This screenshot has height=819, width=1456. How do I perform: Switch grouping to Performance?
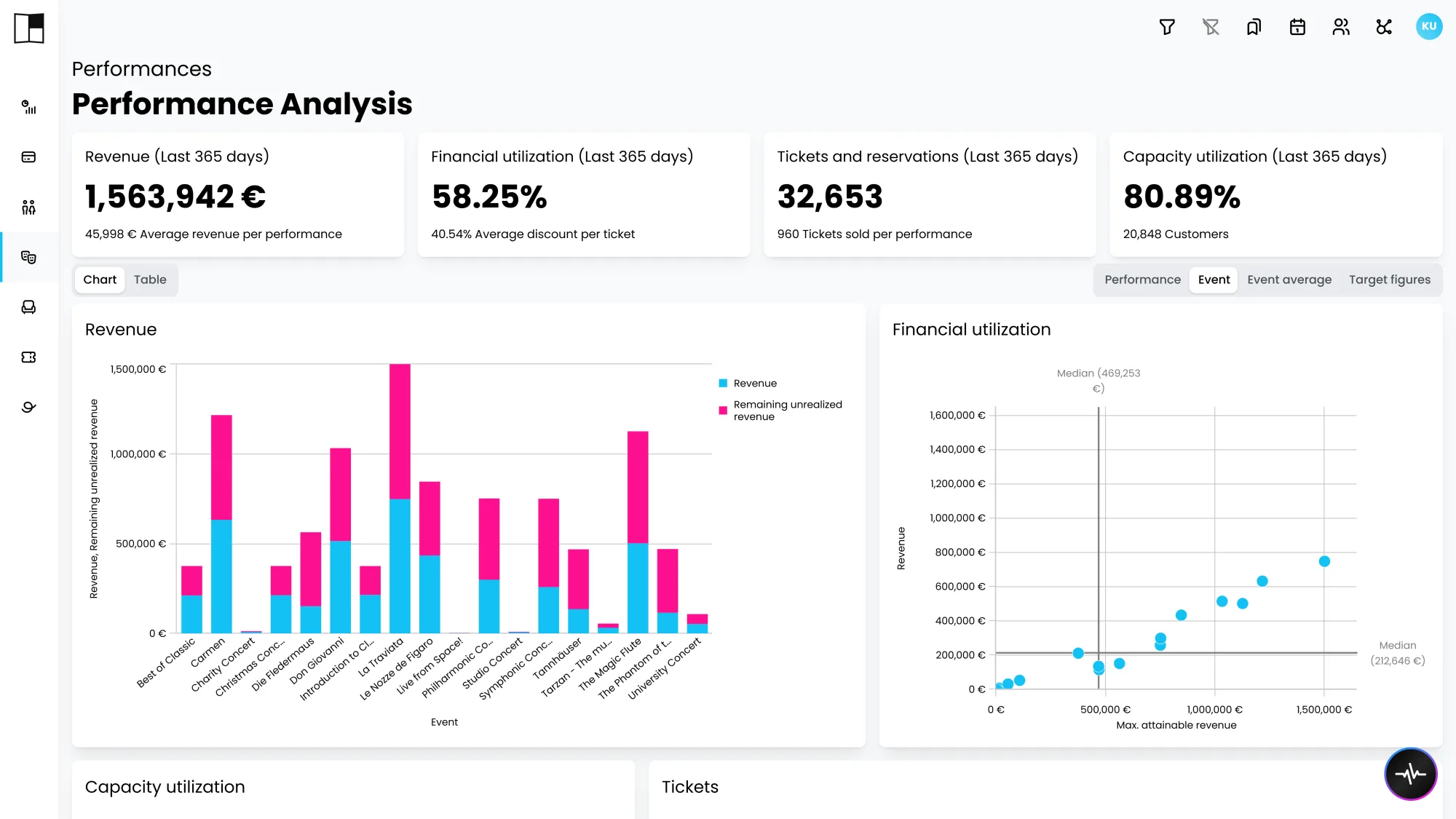tap(1142, 280)
